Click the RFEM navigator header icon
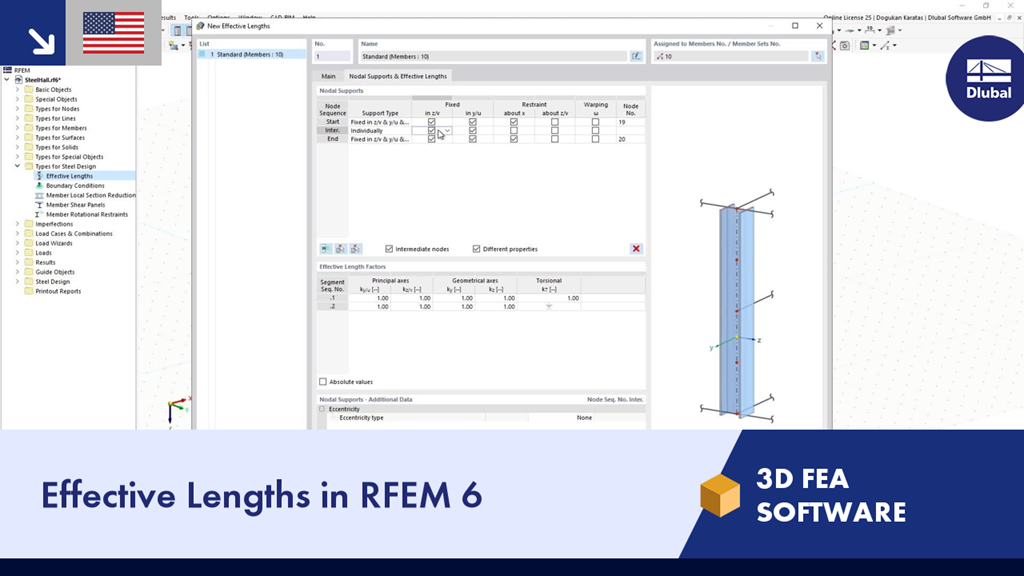The height and width of the screenshot is (576, 1024). [x=7, y=70]
